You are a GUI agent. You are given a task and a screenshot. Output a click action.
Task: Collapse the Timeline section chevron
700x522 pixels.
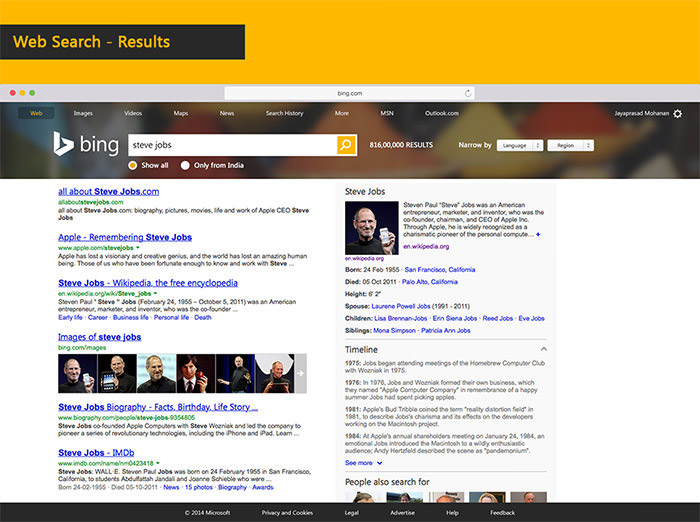543,349
